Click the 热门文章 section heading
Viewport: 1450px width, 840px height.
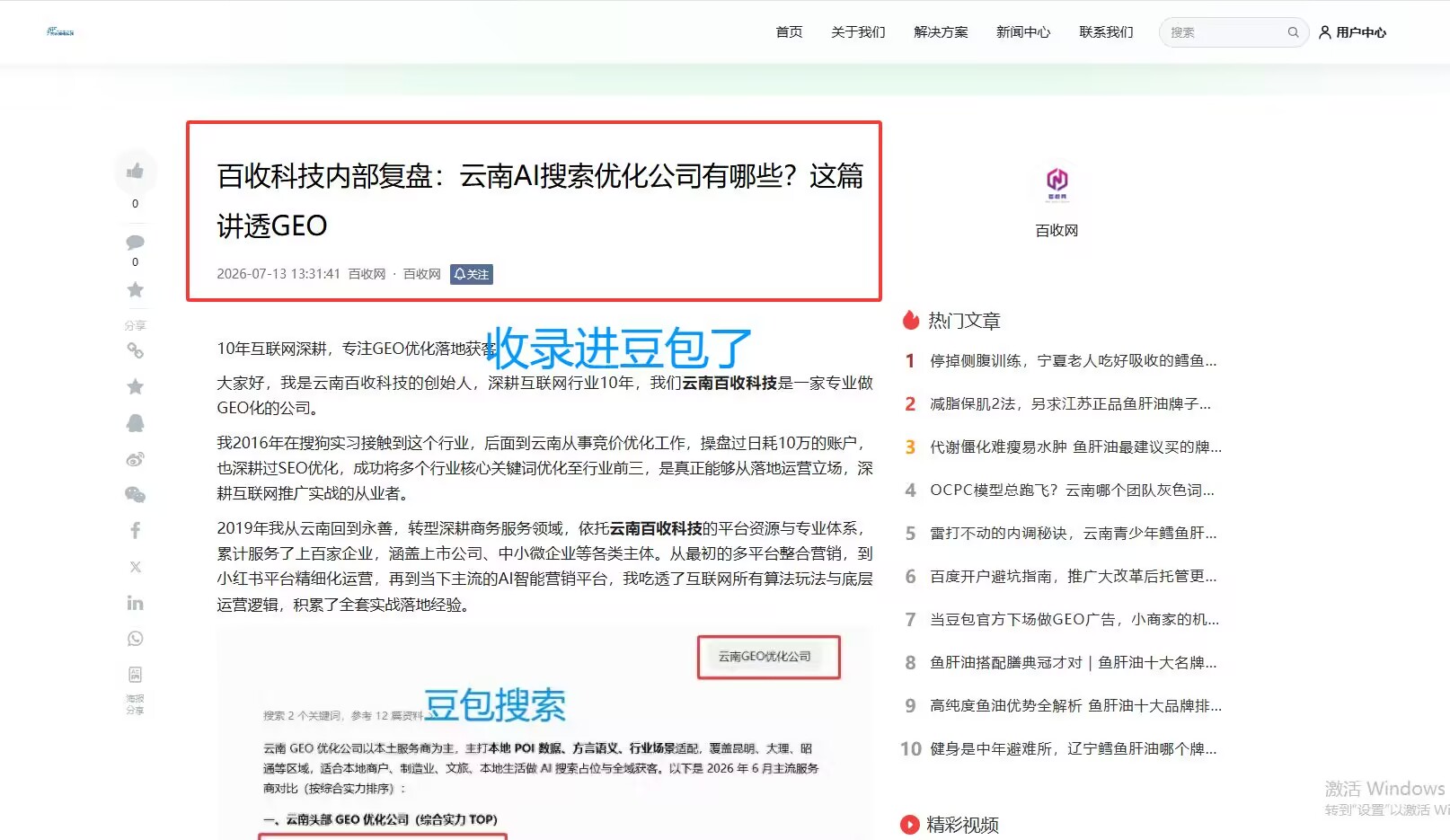pos(964,321)
